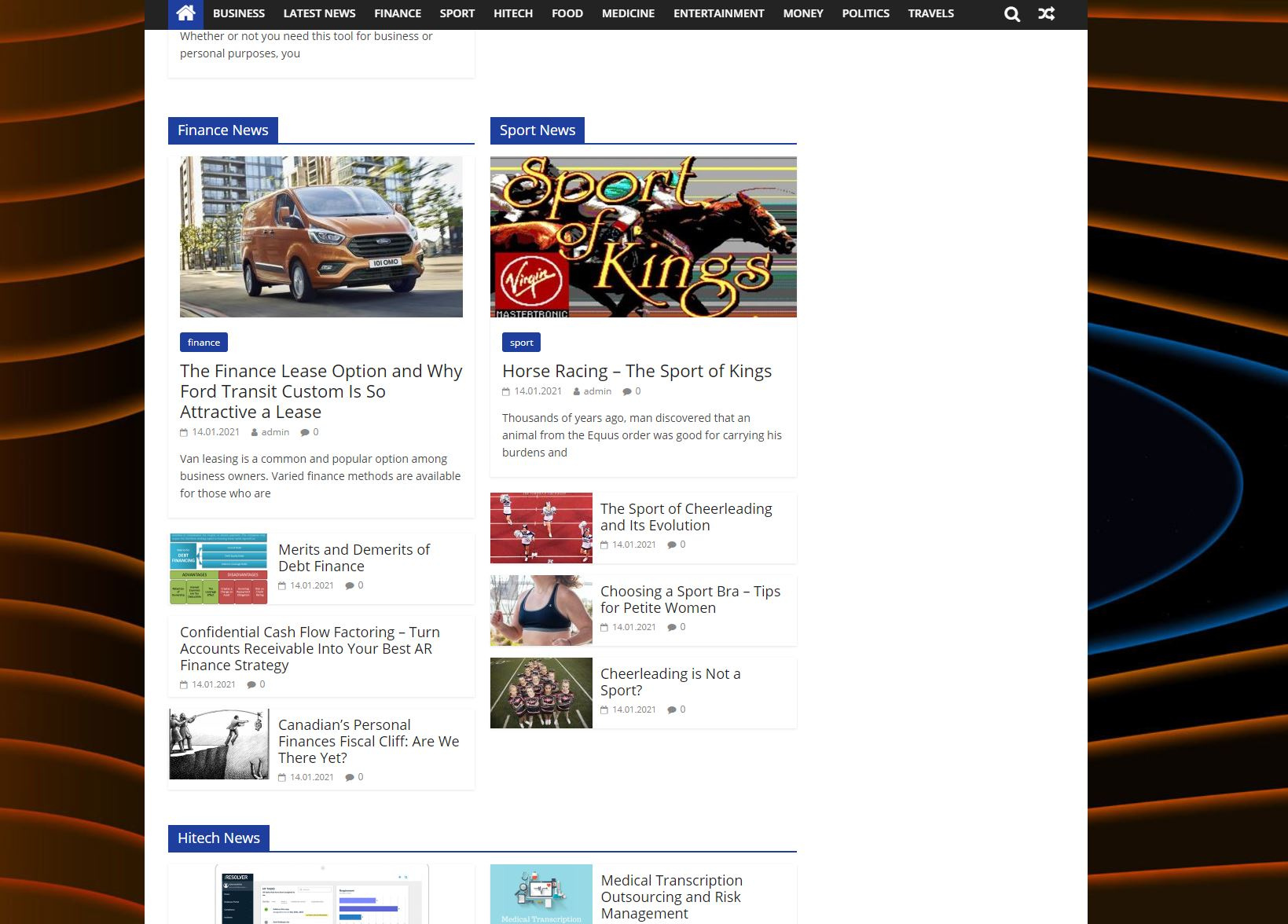This screenshot has height=924, width=1288.
Task: Click the random post shuffle icon
Action: coord(1046,14)
